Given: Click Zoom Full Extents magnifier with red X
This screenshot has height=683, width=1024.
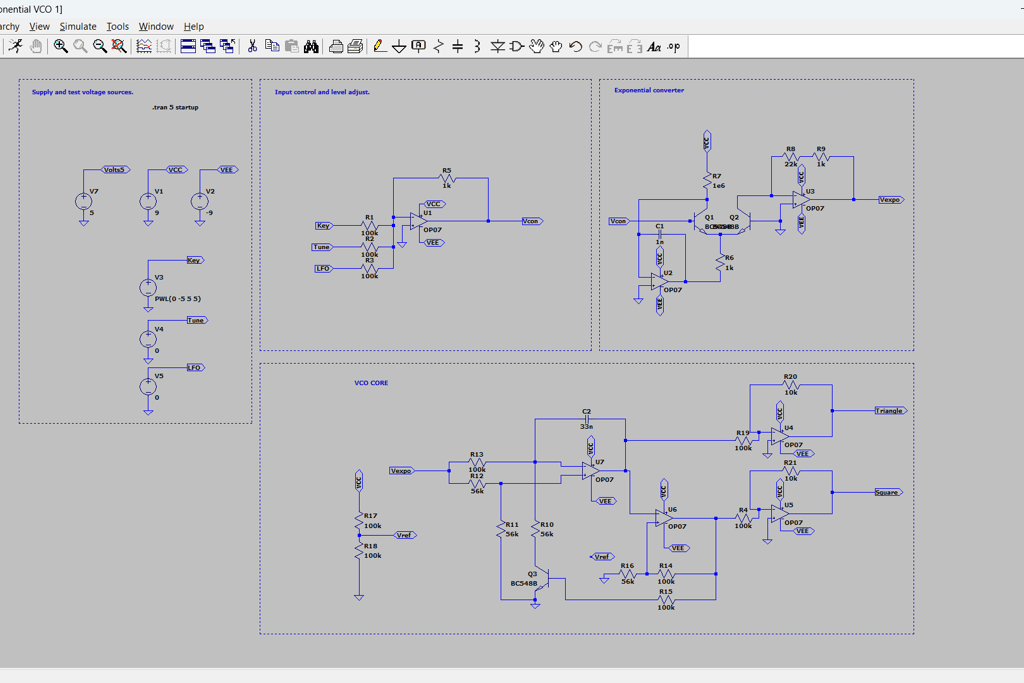Looking at the screenshot, I should [x=119, y=46].
